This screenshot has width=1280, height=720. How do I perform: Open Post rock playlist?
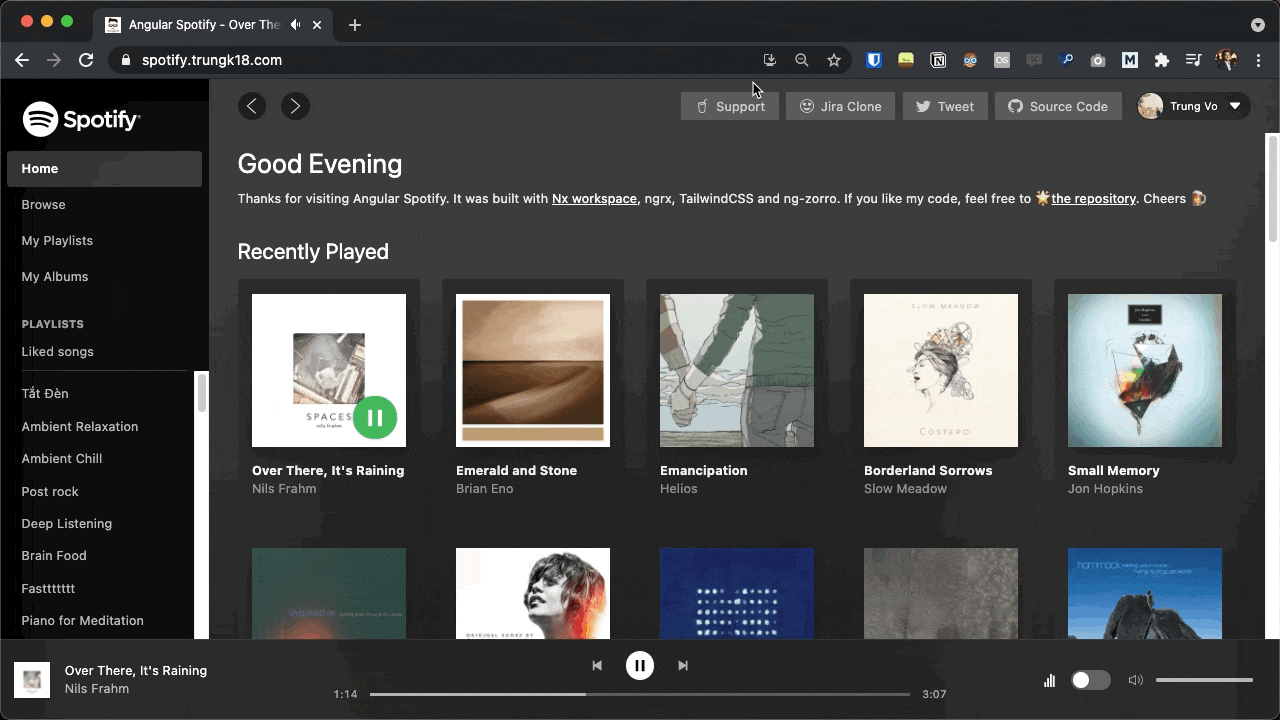click(x=50, y=491)
